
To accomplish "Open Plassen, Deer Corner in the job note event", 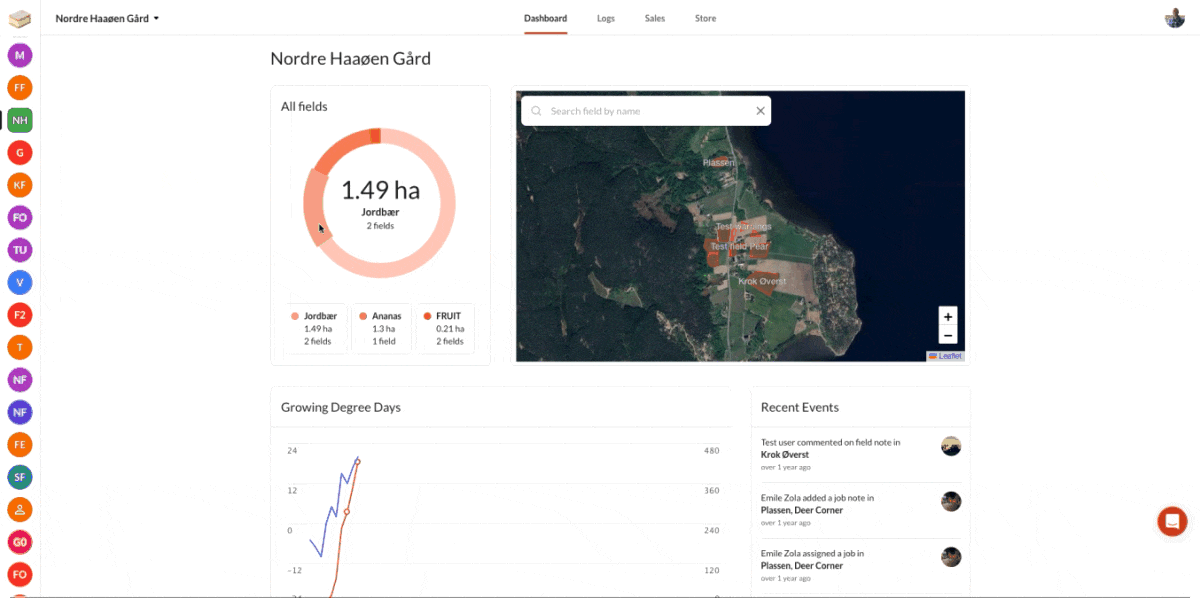I will [802, 510].
